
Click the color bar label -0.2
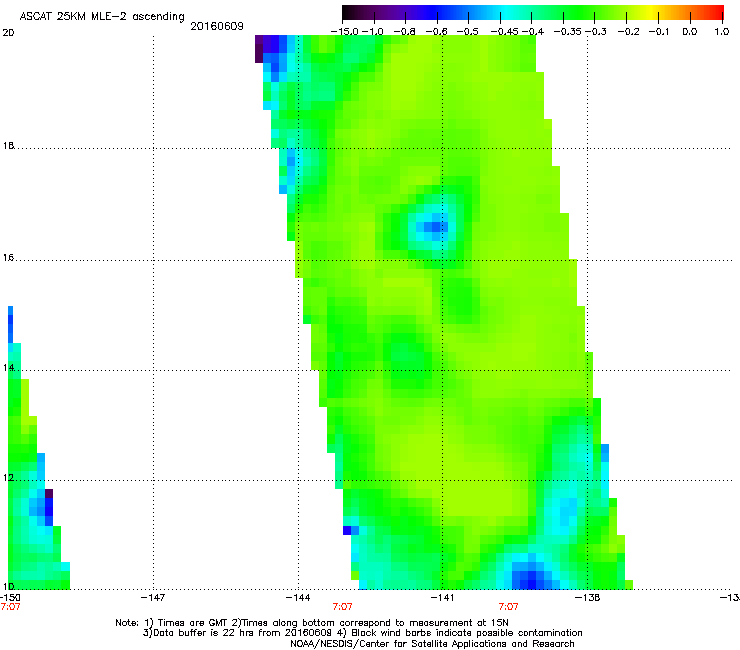coord(629,32)
